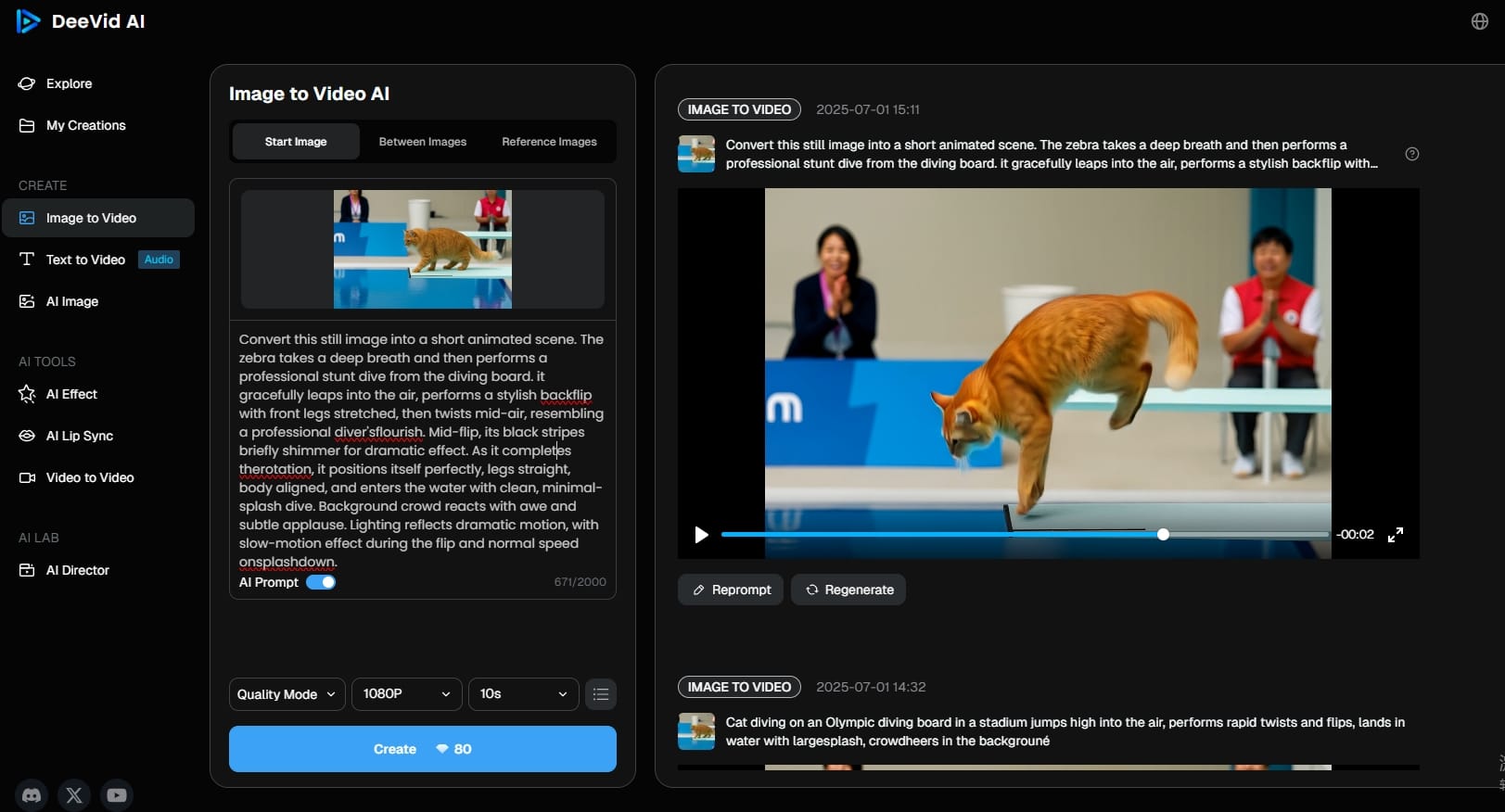The width and height of the screenshot is (1505, 812).
Task: Click the list settings icon beside duration
Action: click(601, 694)
